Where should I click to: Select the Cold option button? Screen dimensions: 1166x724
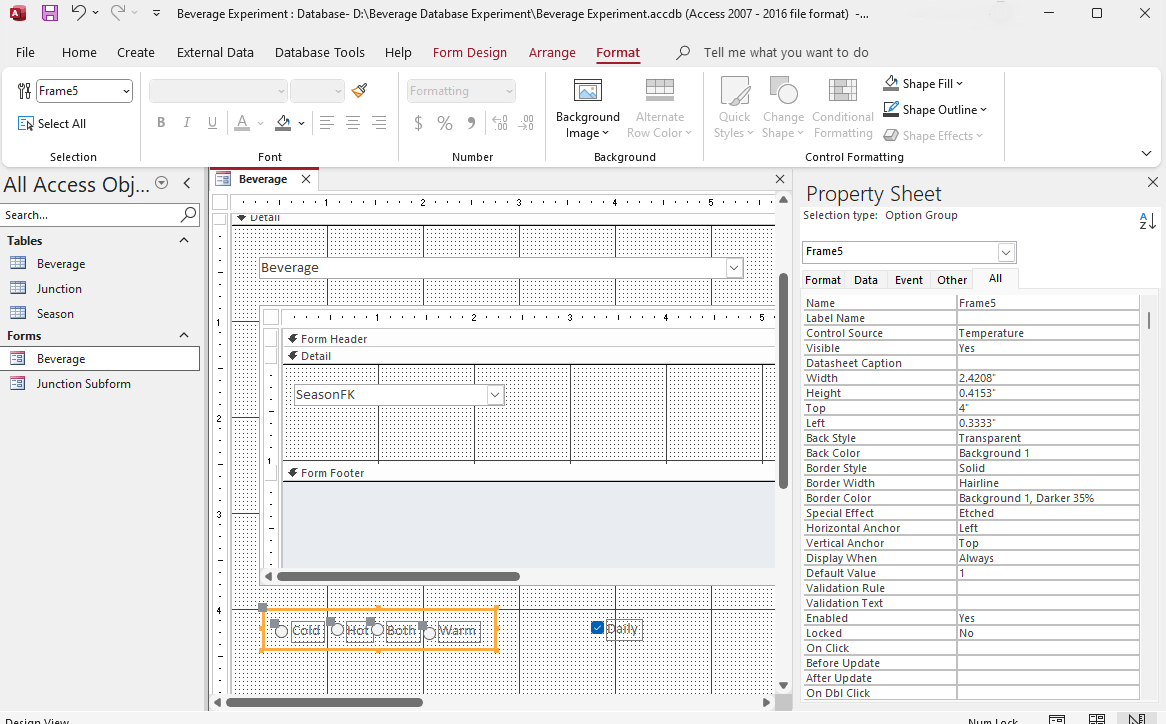click(x=281, y=631)
